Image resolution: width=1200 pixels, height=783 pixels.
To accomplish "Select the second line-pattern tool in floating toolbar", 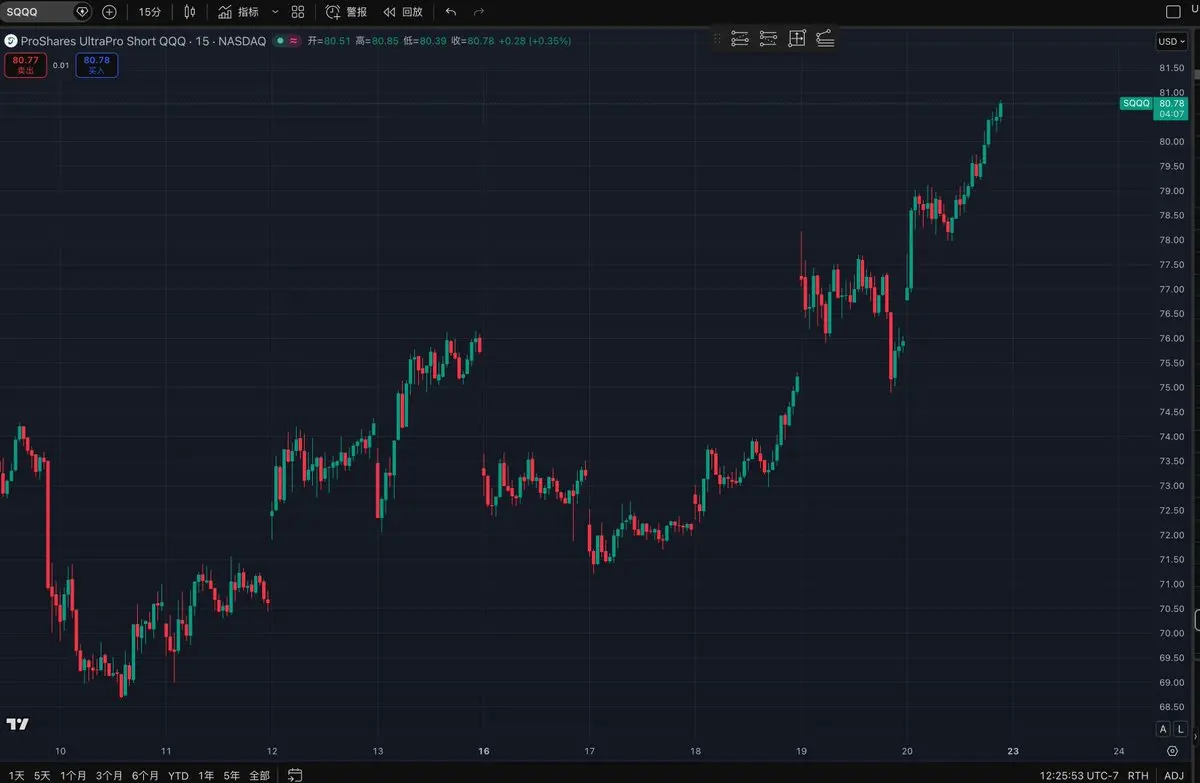I will (x=768, y=39).
